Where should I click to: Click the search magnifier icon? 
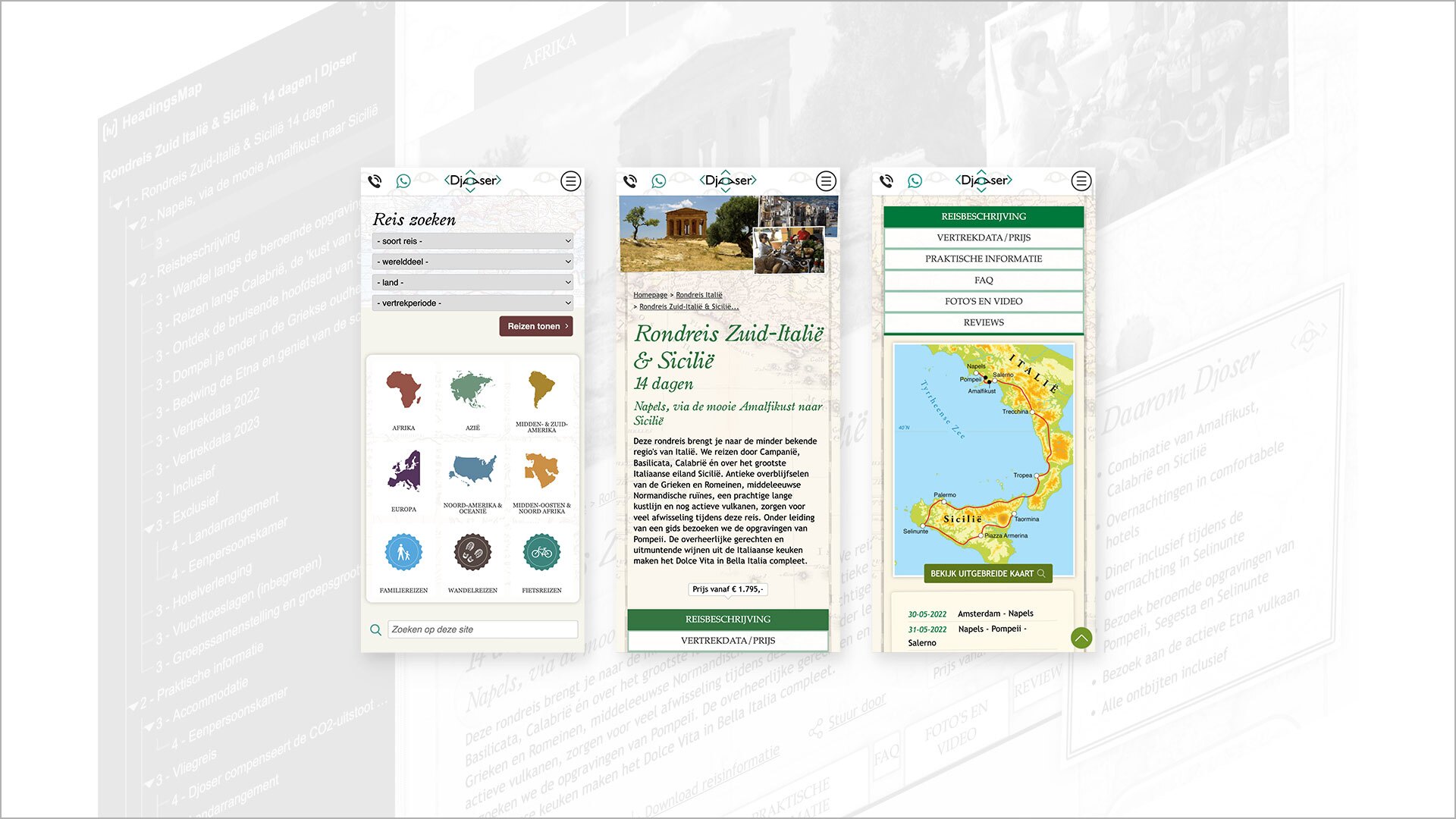375,629
